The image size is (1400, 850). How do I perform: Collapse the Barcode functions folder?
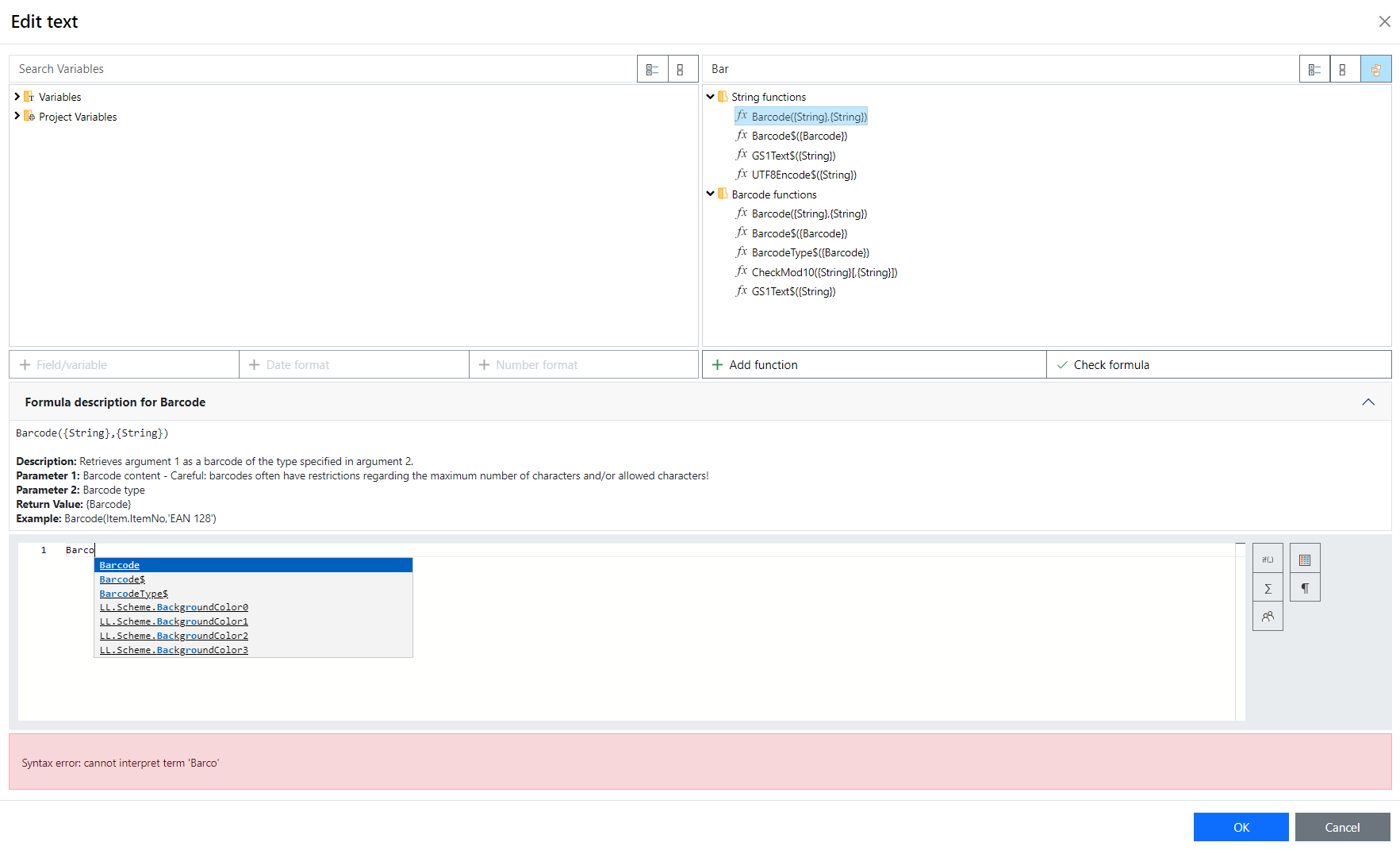(710, 194)
